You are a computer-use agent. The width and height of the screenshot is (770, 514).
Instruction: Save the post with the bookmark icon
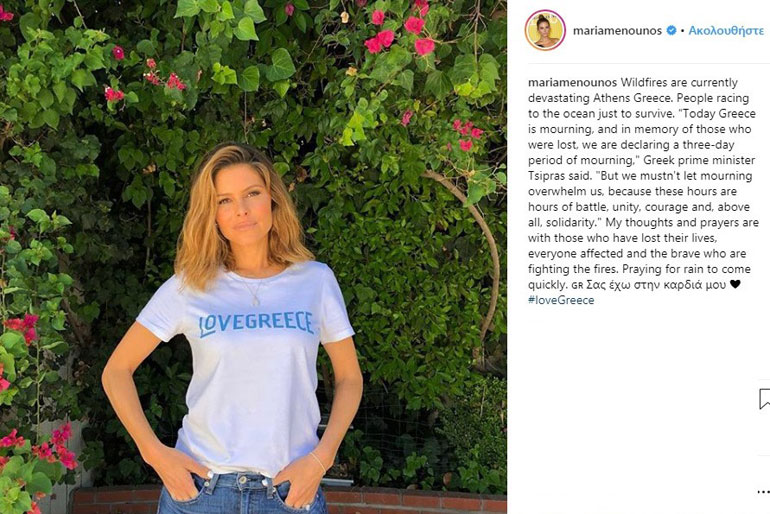[764, 399]
